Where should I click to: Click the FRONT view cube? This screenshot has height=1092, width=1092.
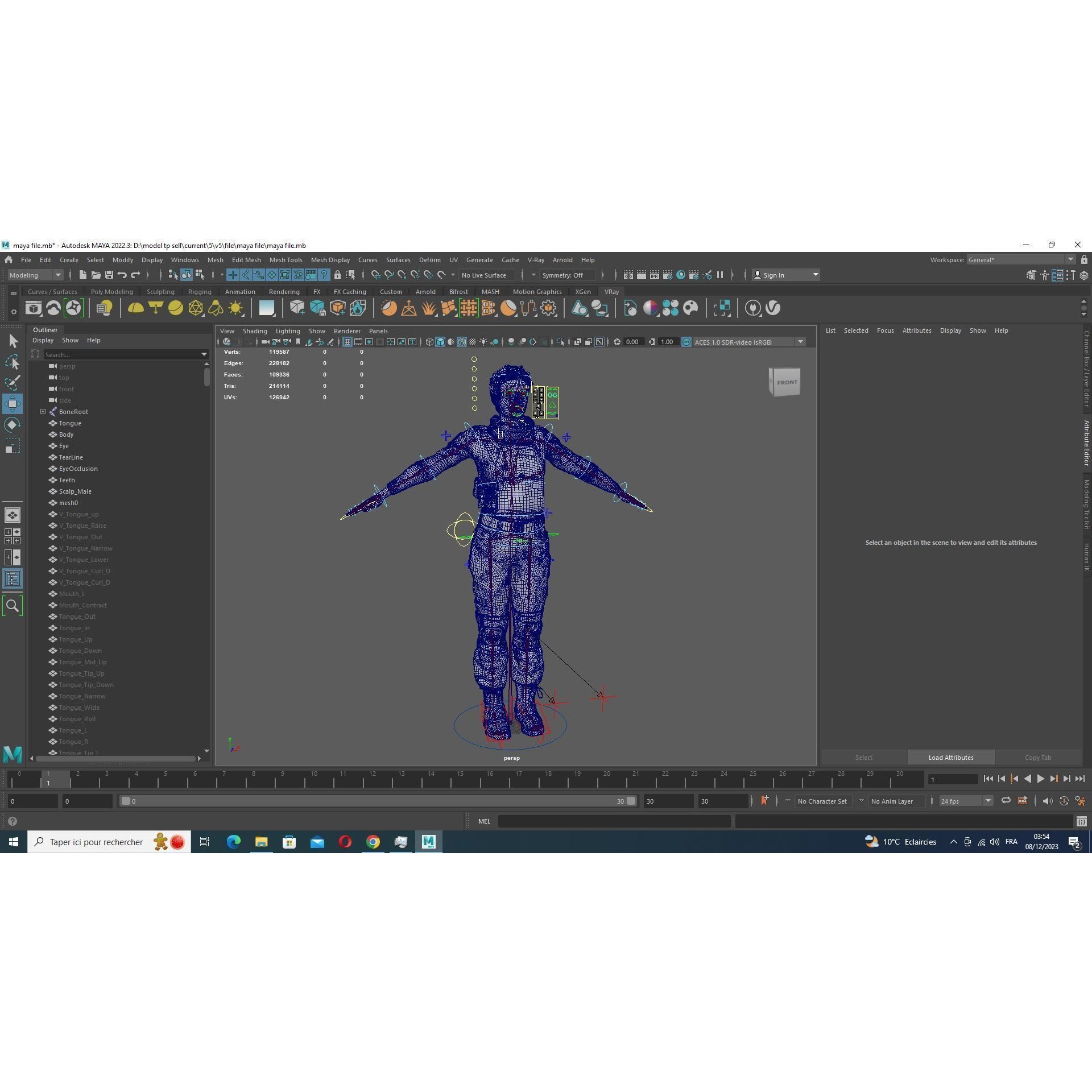[785, 382]
